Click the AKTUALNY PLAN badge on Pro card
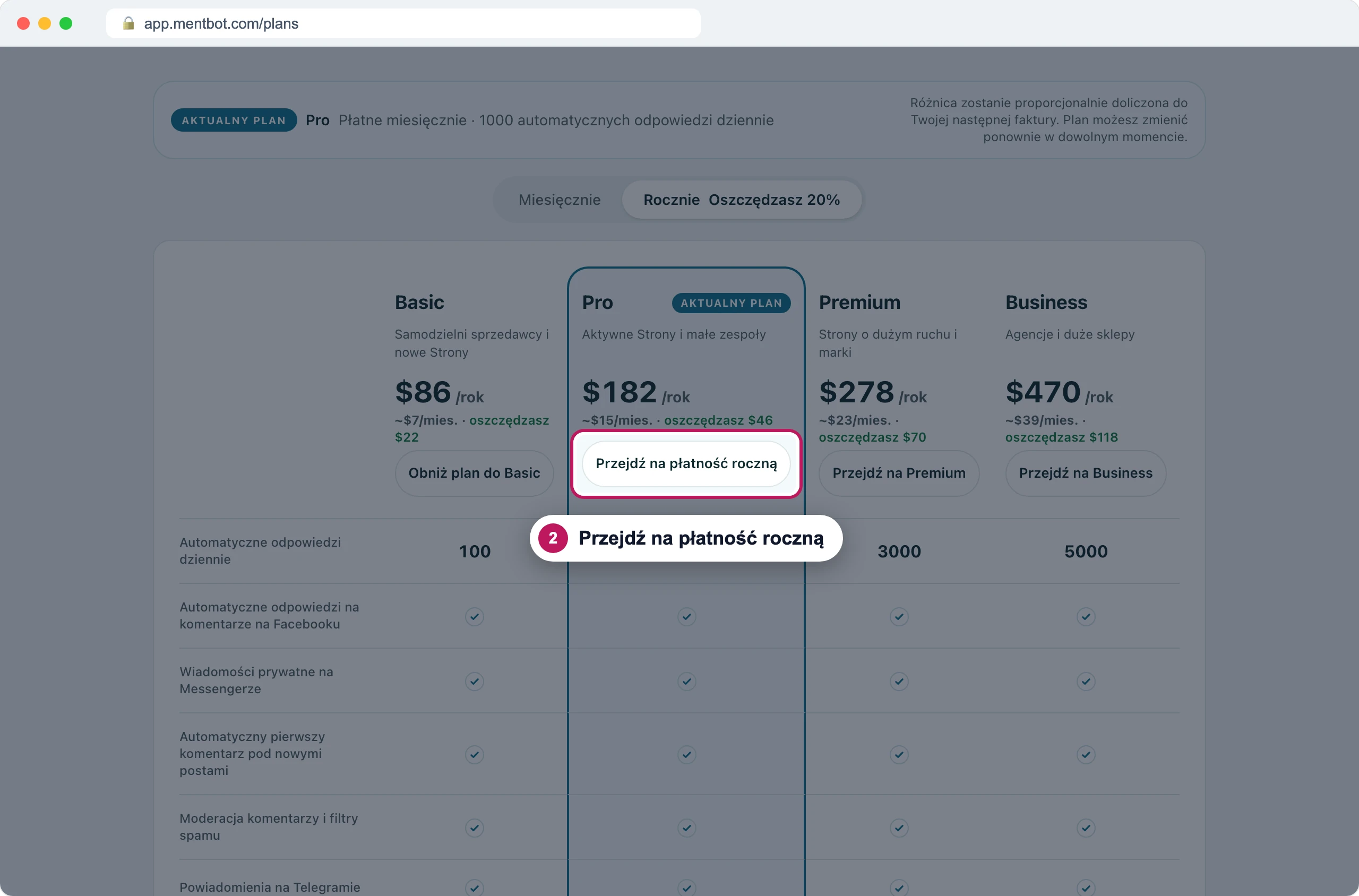This screenshot has width=1359, height=896. [x=731, y=303]
